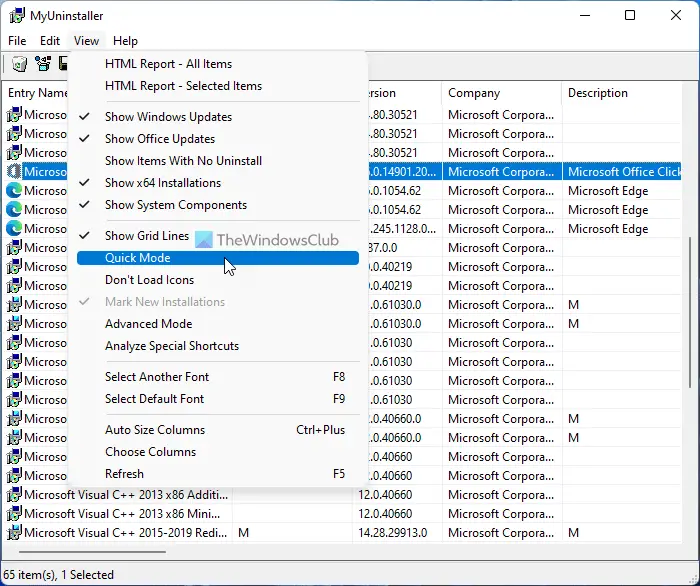This screenshot has width=700, height=586.
Task: Enable Show Items With No Uninstall
Action: pyautogui.click(x=218, y=161)
